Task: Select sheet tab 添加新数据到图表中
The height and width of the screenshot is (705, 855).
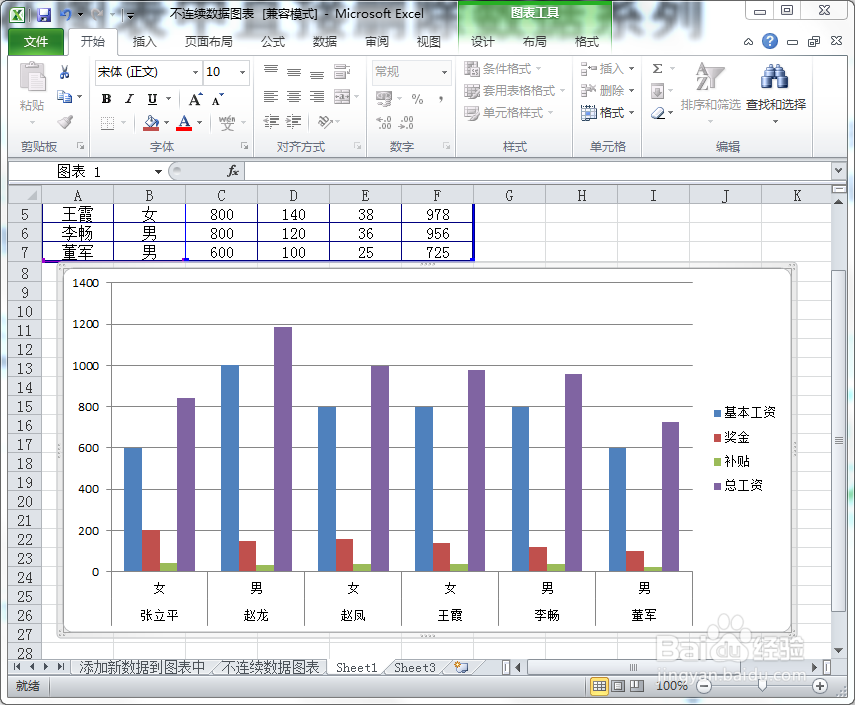Action: [x=142, y=667]
